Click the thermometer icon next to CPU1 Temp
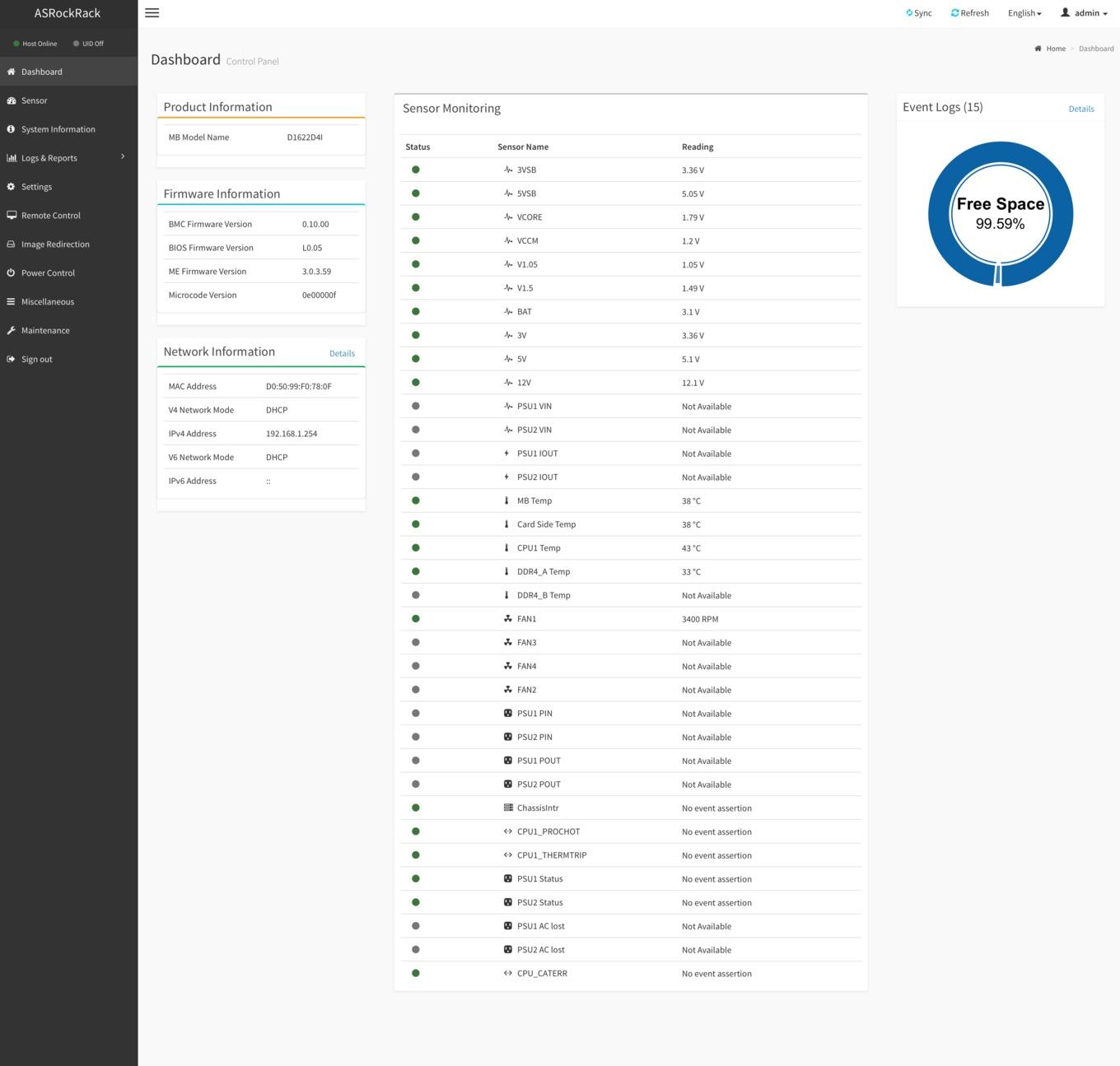Screen dimensions: 1120x1066 coord(506,548)
